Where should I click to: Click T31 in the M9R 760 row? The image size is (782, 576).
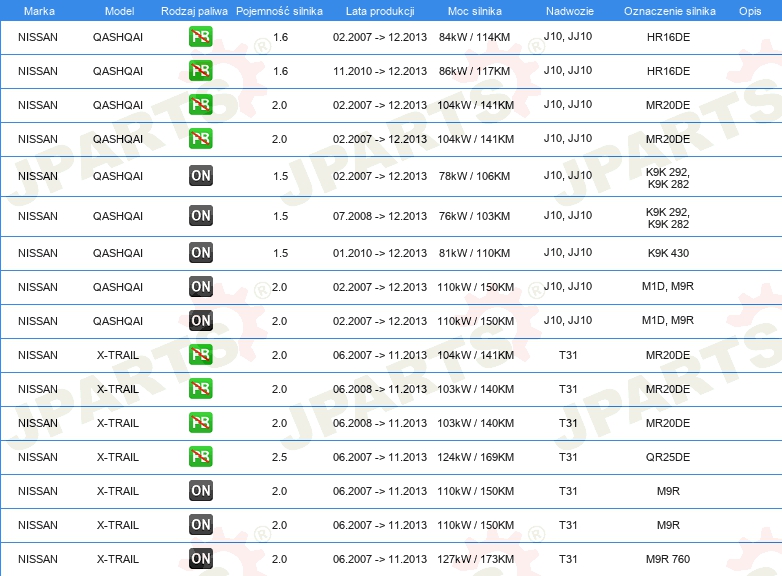(x=568, y=559)
